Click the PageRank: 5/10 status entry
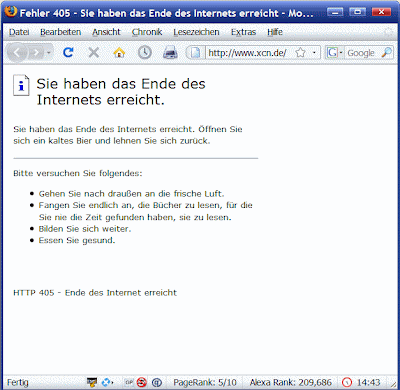Screen dimensions: 400x390 click(205, 382)
